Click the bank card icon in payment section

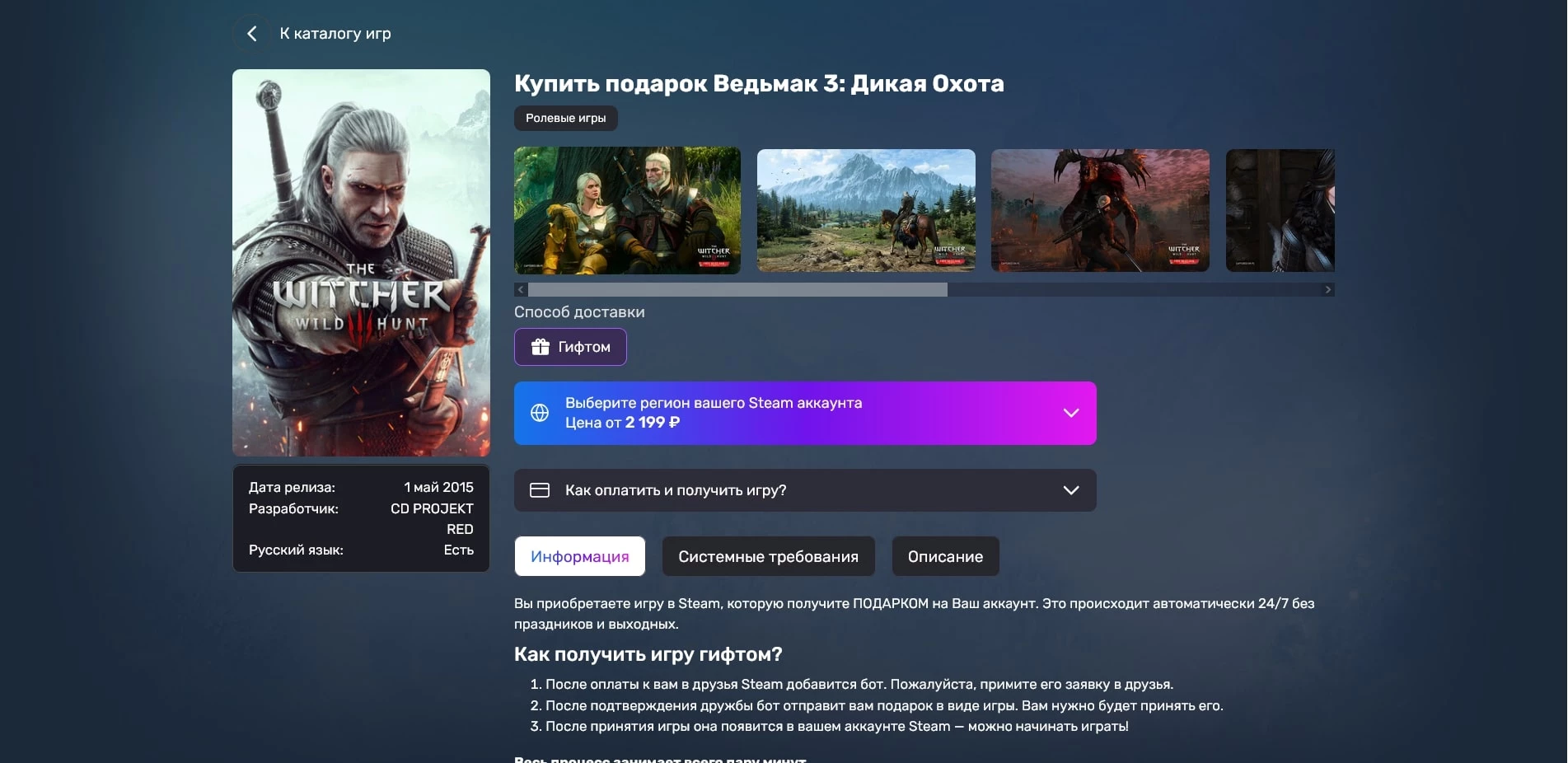point(541,489)
